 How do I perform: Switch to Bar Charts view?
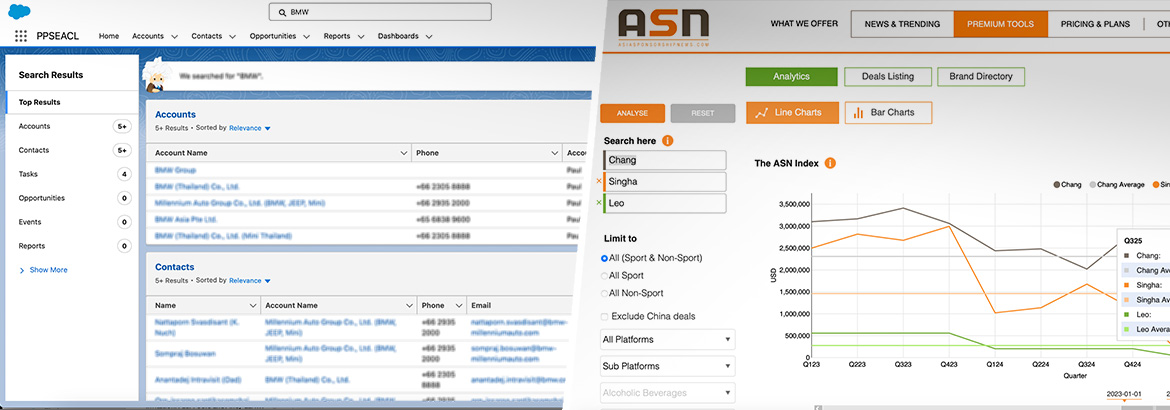887,113
